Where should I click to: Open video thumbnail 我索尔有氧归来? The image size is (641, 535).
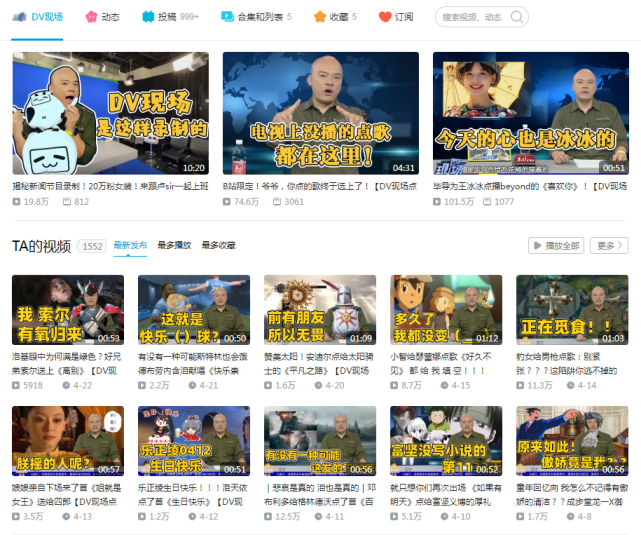tap(68, 310)
